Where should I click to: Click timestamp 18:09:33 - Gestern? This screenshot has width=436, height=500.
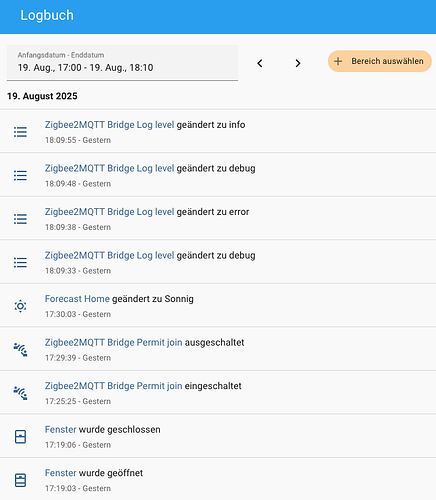[x=78, y=271]
